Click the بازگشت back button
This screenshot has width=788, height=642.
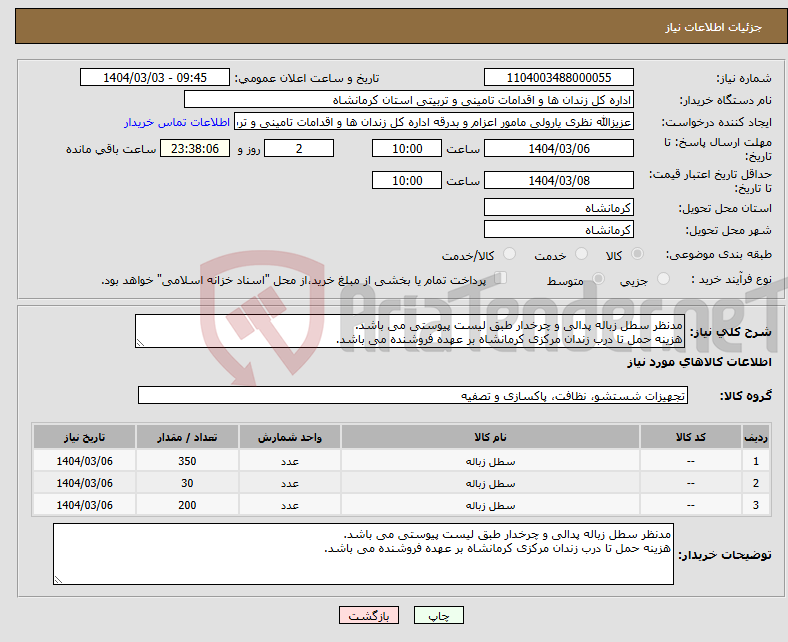point(369,615)
